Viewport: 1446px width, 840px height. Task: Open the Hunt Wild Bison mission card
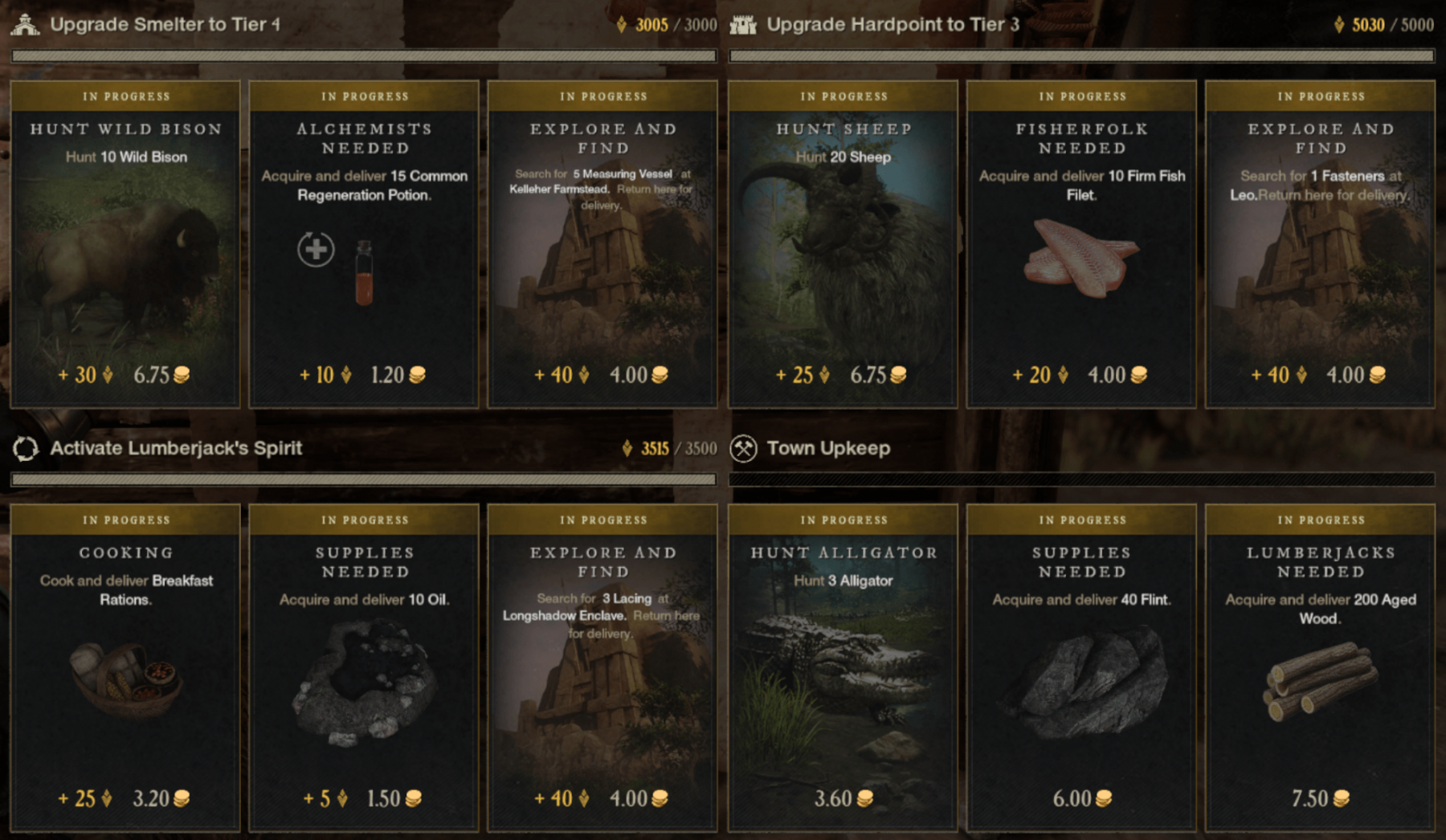(x=125, y=244)
